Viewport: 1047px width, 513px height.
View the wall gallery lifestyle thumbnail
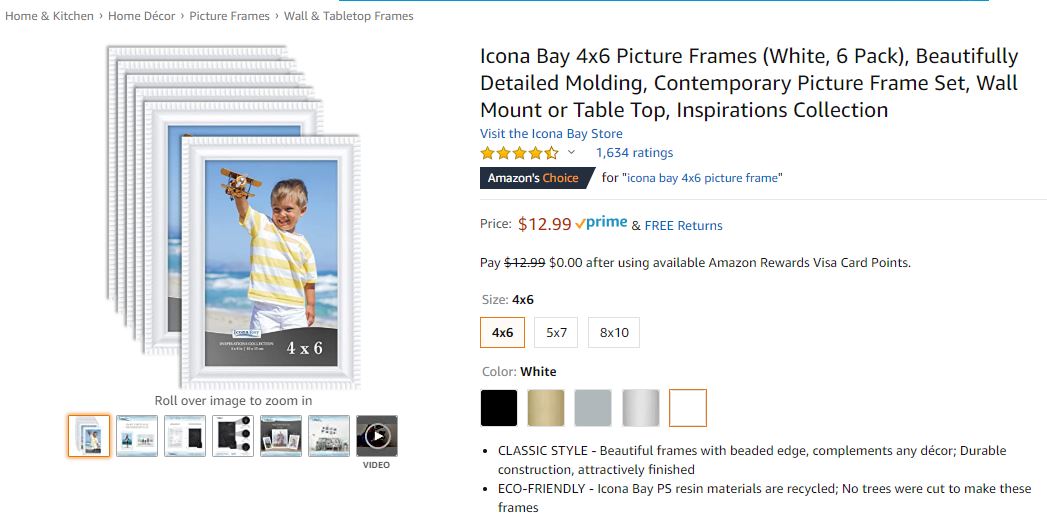(x=329, y=436)
